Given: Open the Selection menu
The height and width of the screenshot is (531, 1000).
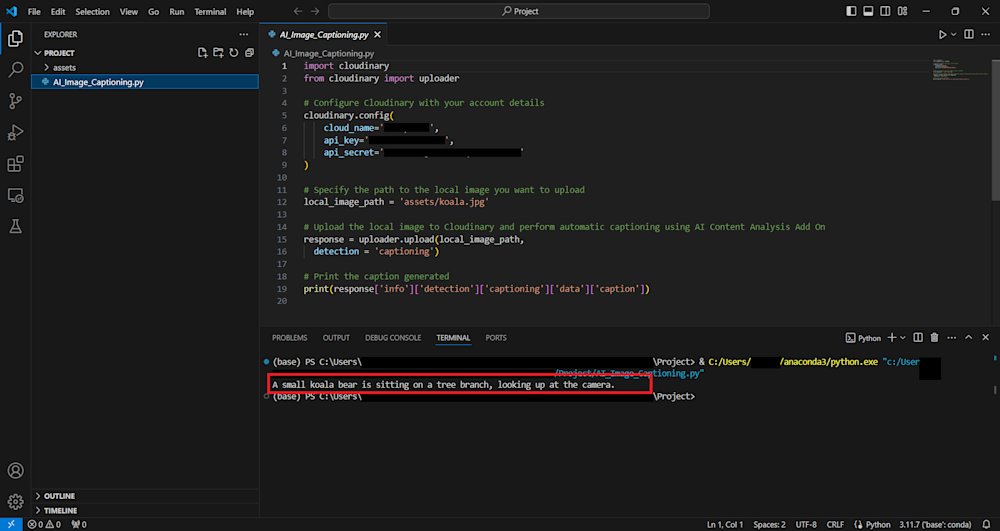Looking at the screenshot, I should (x=92, y=11).
